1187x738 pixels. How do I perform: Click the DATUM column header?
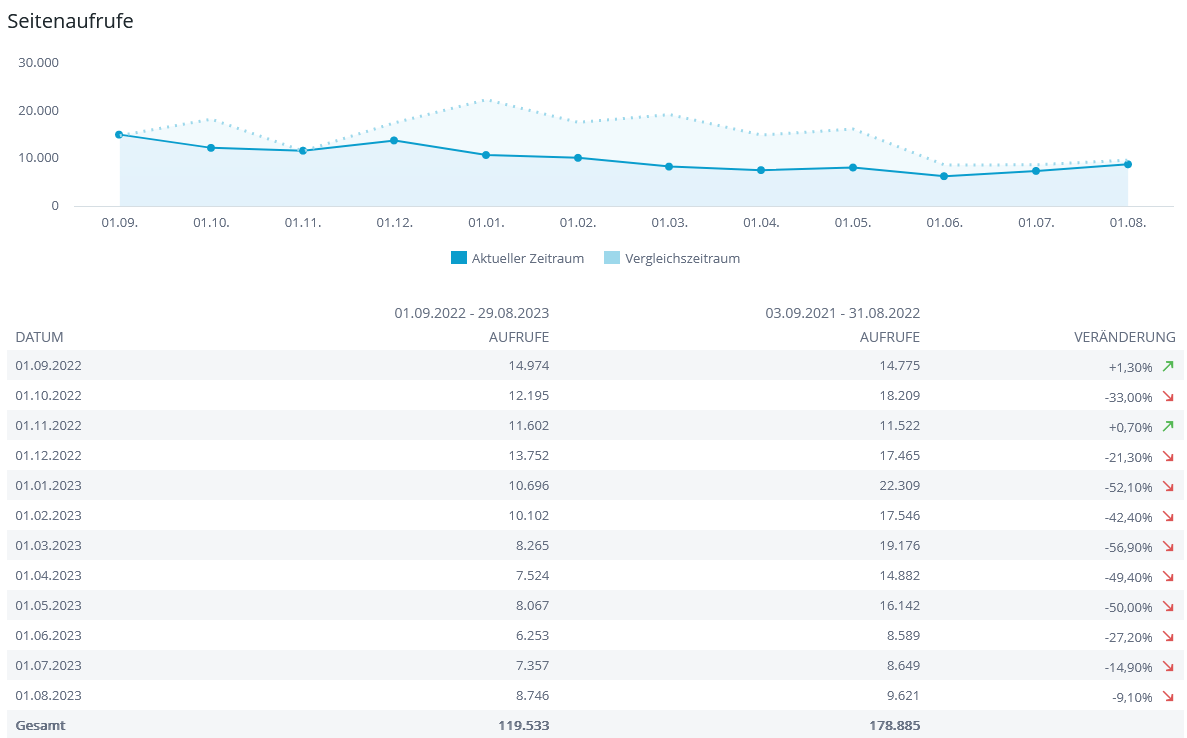tap(40, 337)
